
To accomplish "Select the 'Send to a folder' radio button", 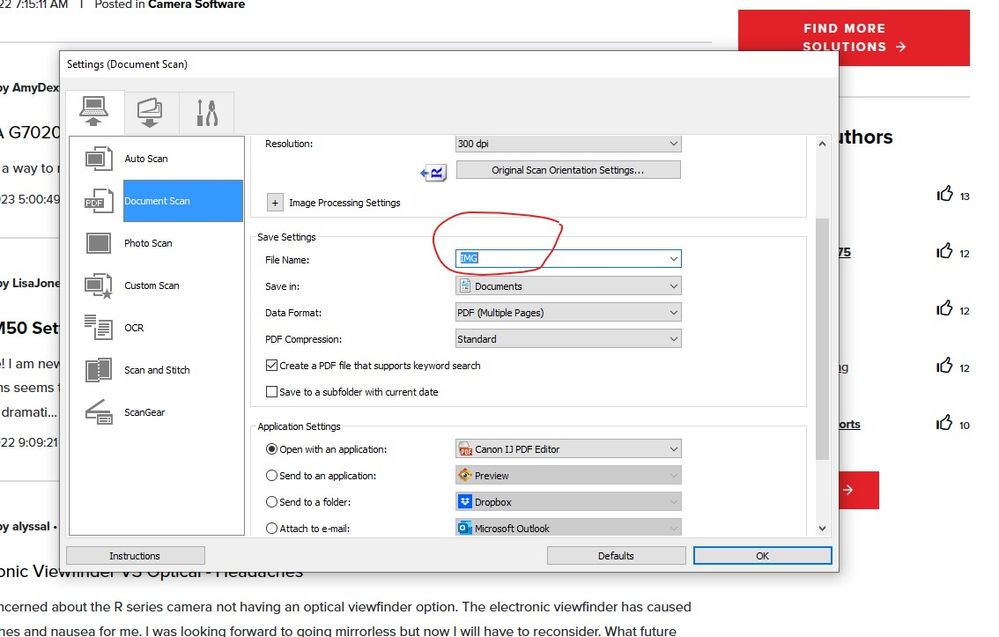I will pos(271,501).
